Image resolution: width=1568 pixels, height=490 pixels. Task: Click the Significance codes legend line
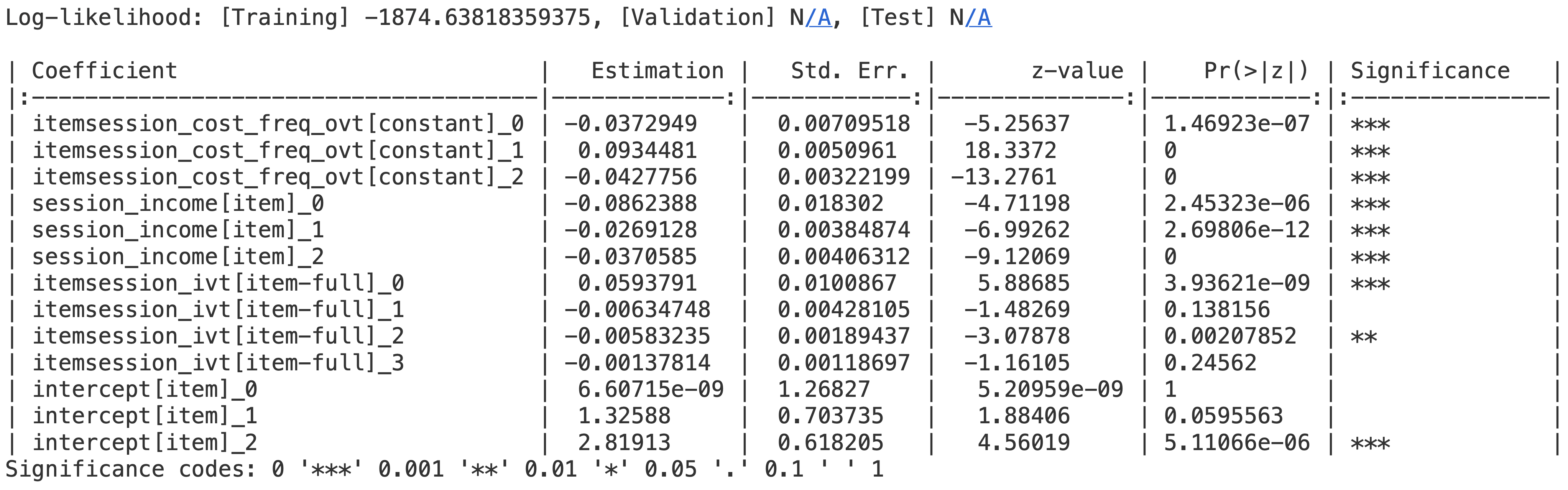click(444, 469)
